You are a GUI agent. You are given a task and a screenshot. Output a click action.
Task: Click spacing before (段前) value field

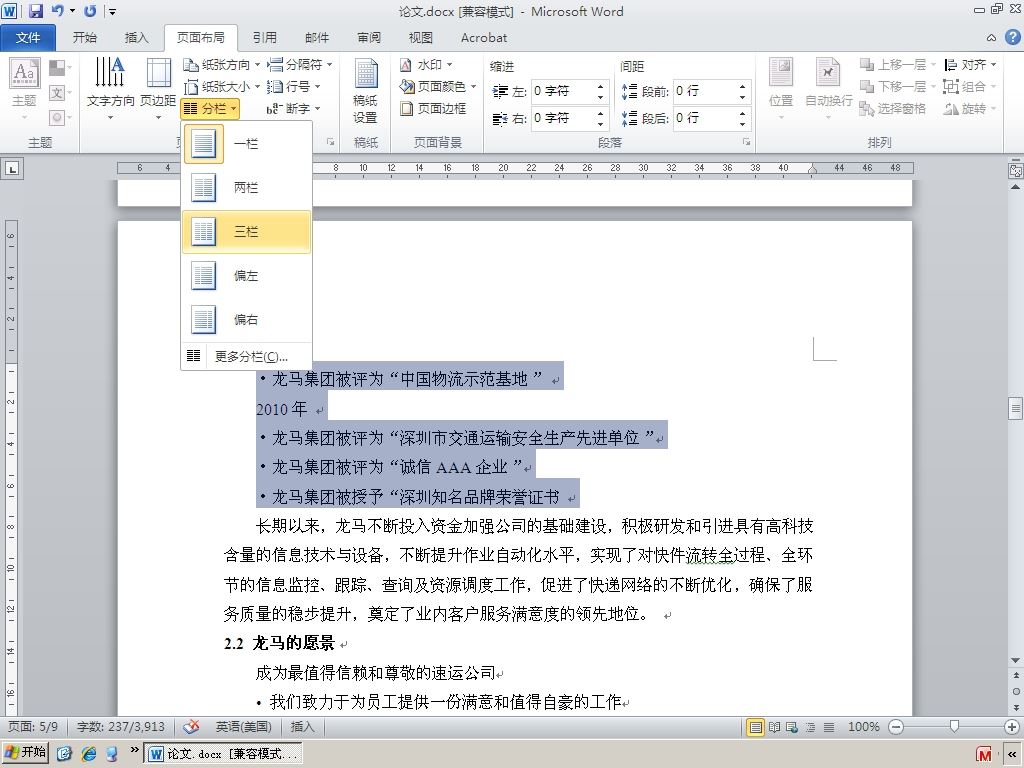tap(704, 91)
